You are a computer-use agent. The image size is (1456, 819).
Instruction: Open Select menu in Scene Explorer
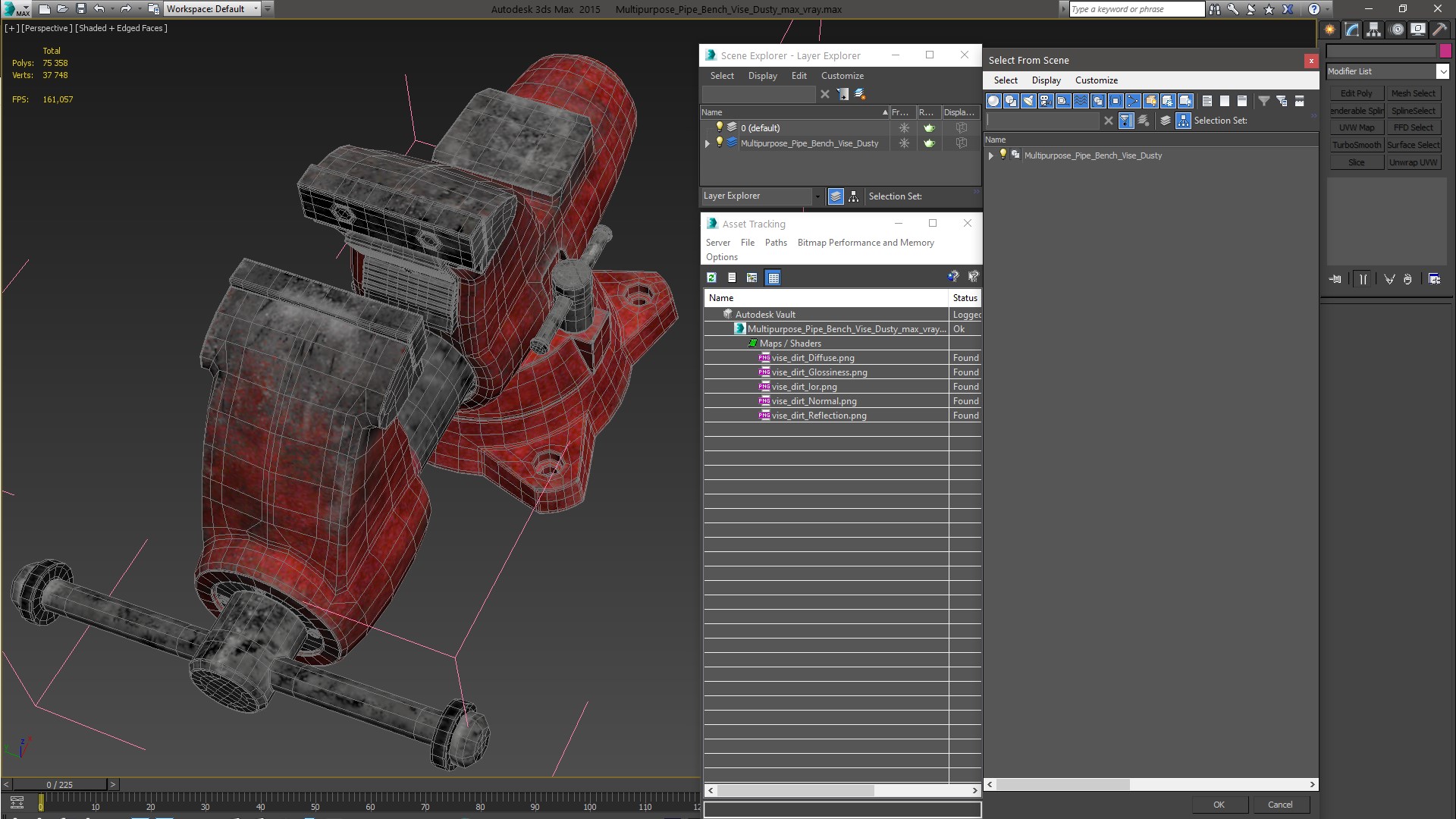[722, 76]
